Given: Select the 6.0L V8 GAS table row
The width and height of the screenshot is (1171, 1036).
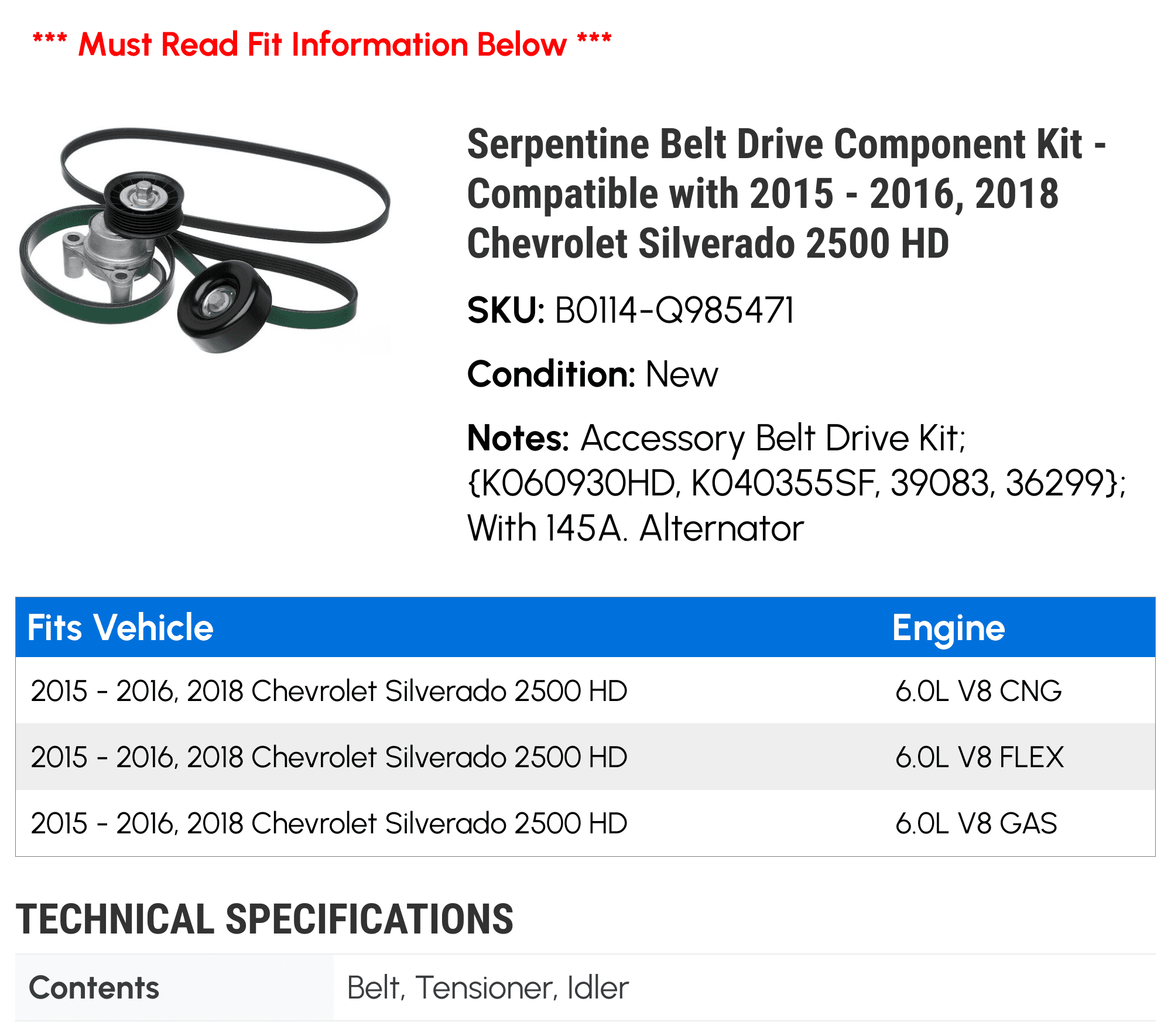Looking at the screenshot, I should pos(585,823).
